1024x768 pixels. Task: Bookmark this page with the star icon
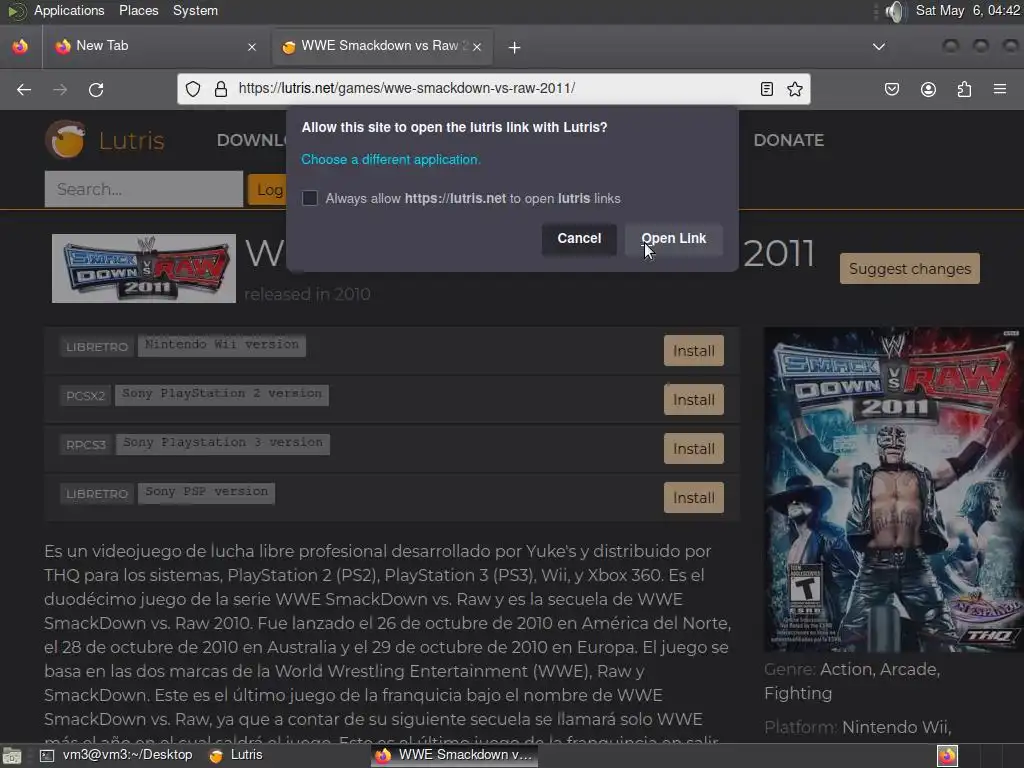pyautogui.click(x=795, y=89)
